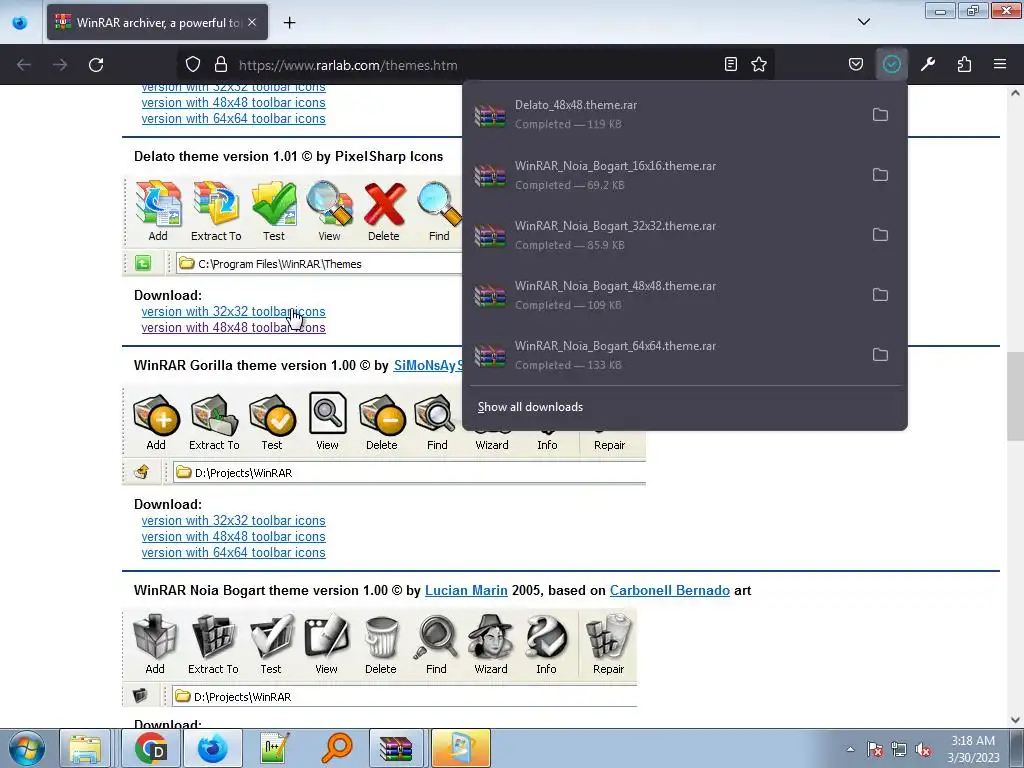Viewport: 1024px width, 768px height.
Task: Show WinRAR_Noia_Bogart_48x48.theme.rar in folder
Action: click(880, 295)
